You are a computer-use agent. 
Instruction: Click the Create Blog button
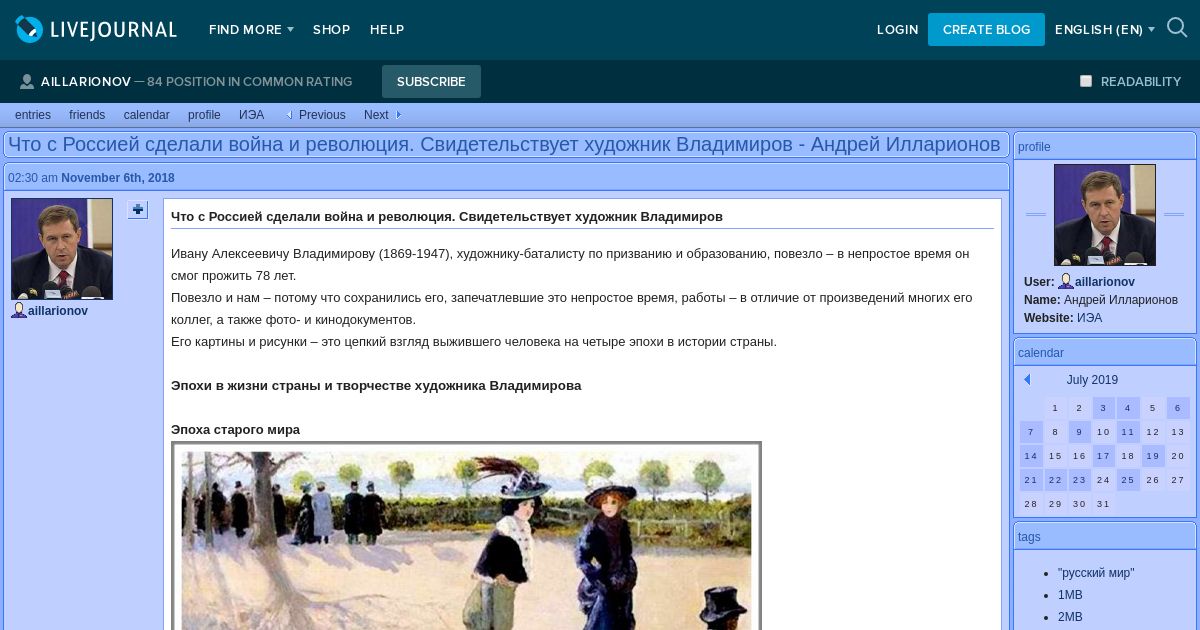point(986,30)
